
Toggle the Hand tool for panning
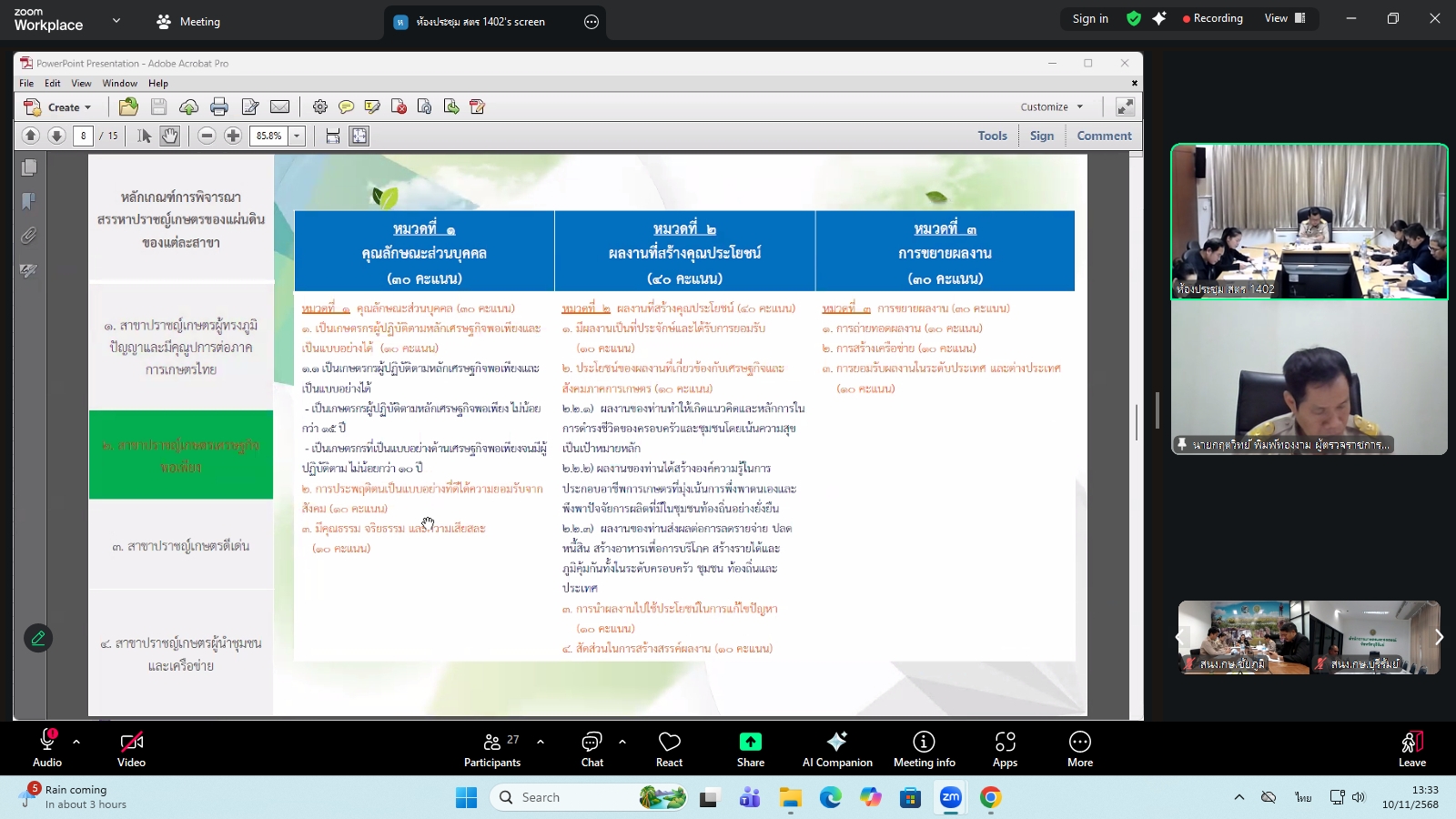coord(170,136)
